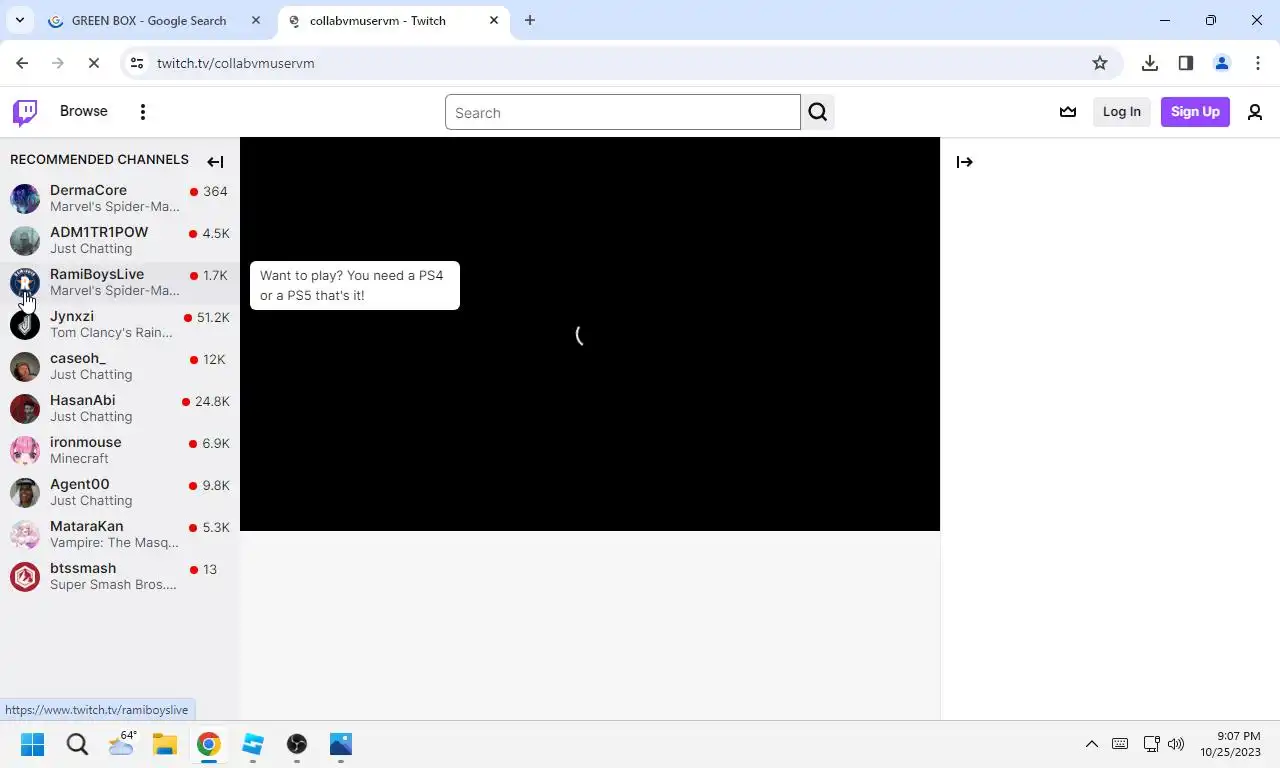Viewport: 1280px width, 768px height.
Task: Open the btssmash channel
Action: coord(120,576)
